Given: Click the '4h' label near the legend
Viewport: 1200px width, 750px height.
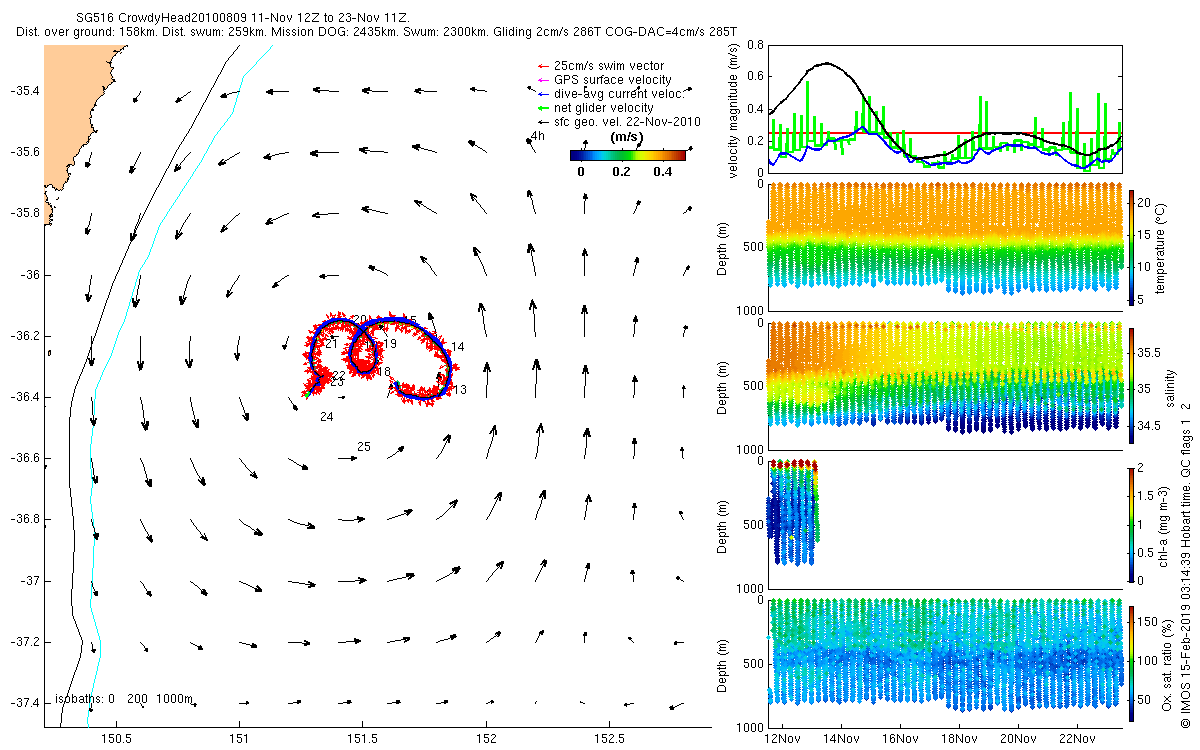Looking at the screenshot, I should click(538, 136).
